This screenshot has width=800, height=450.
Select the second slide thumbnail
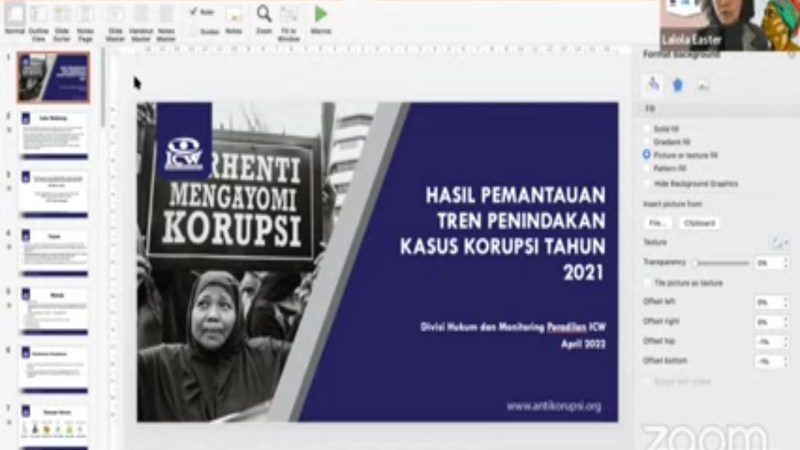pos(53,135)
